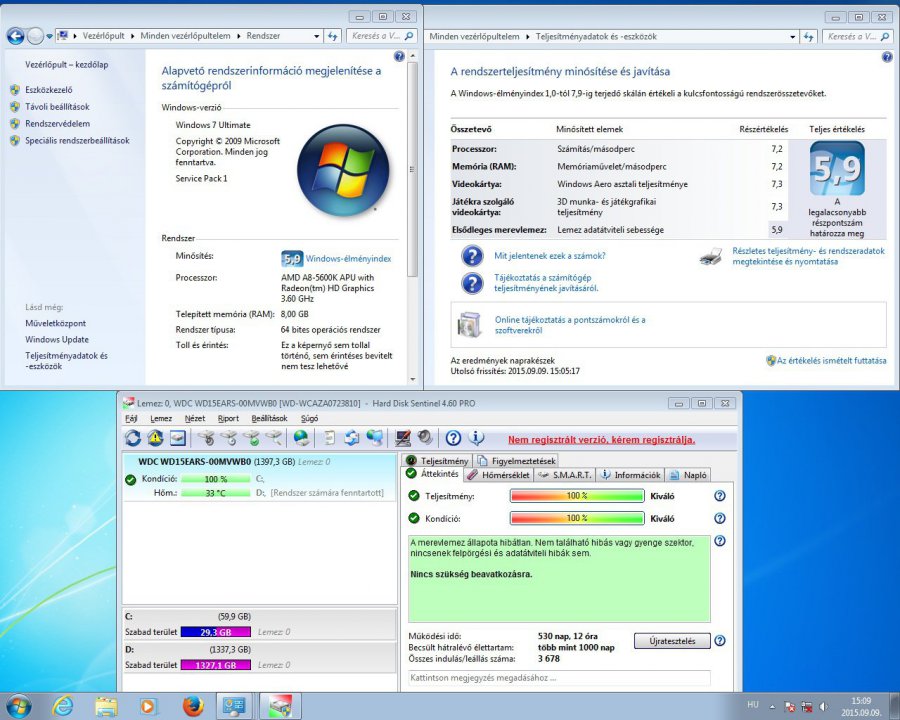Open help icon in Rendszer window
900x720 pixels.
tap(399, 56)
